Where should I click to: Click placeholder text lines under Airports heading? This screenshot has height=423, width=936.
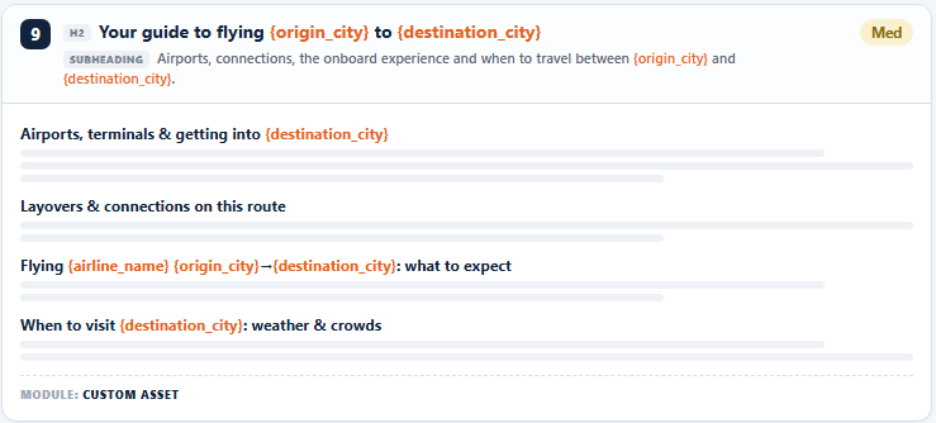[467, 166]
